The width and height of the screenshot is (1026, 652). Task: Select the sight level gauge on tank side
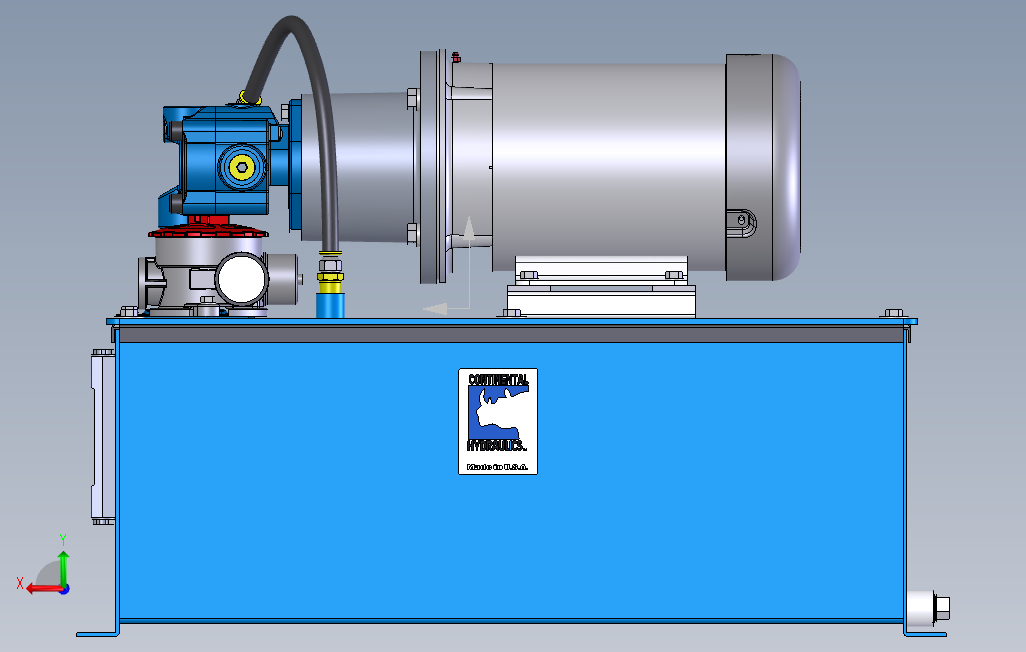click(x=103, y=437)
